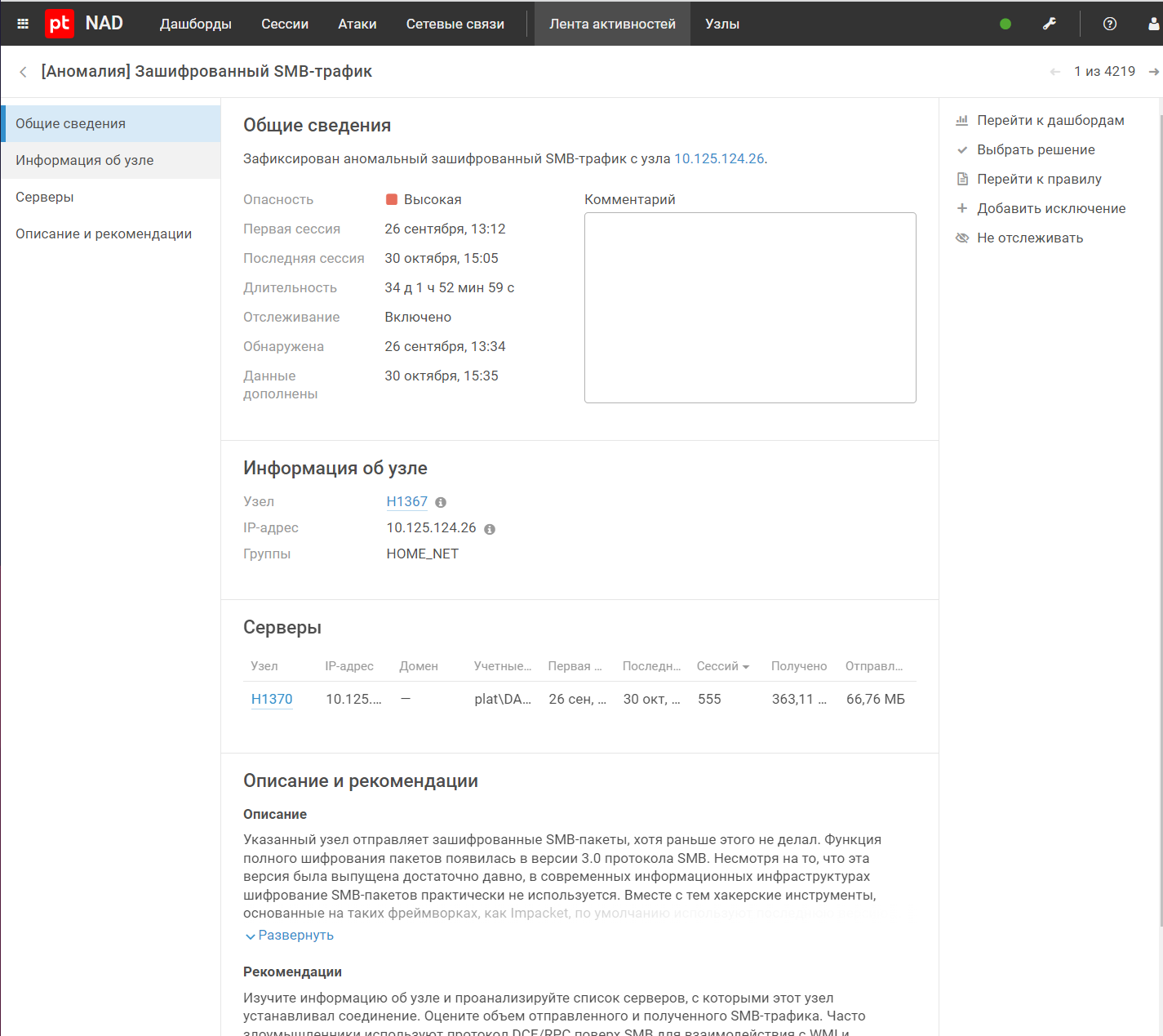Screen dimensions: 1163x1036
Task: Open node link H1367
Action: pos(406,502)
